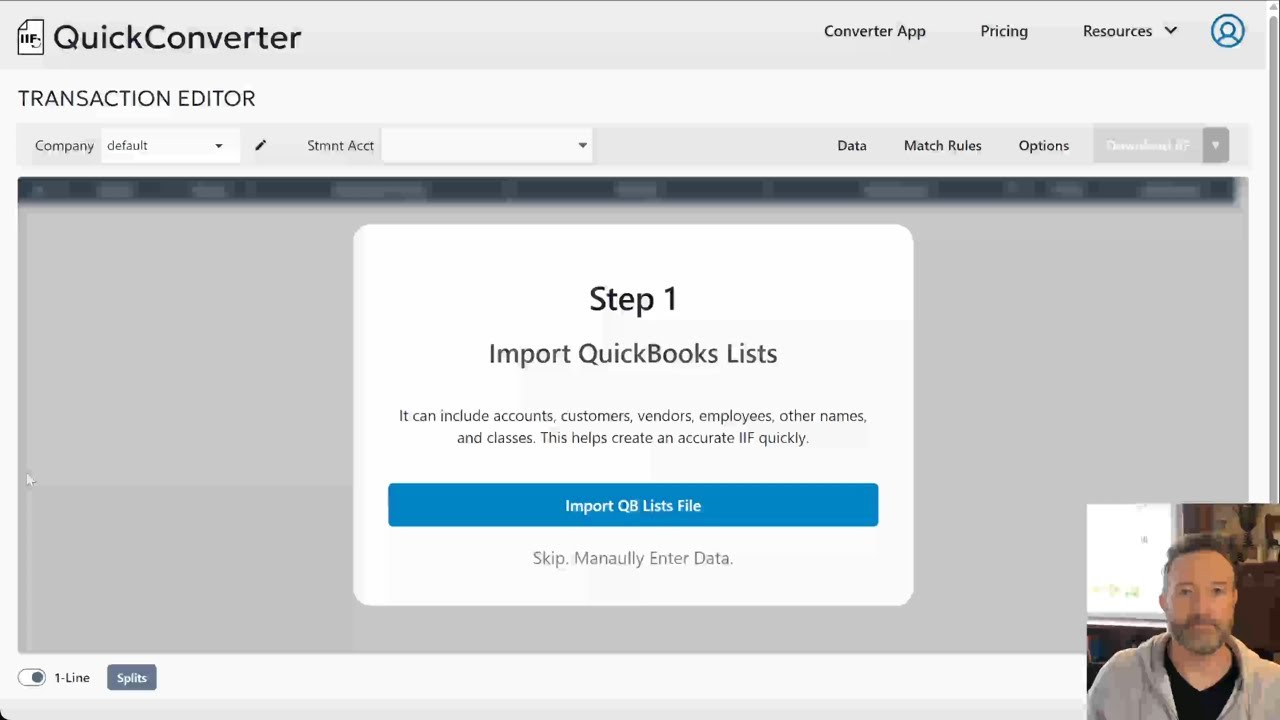Click the TRANSACTION EDITOR heading

point(137,98)
